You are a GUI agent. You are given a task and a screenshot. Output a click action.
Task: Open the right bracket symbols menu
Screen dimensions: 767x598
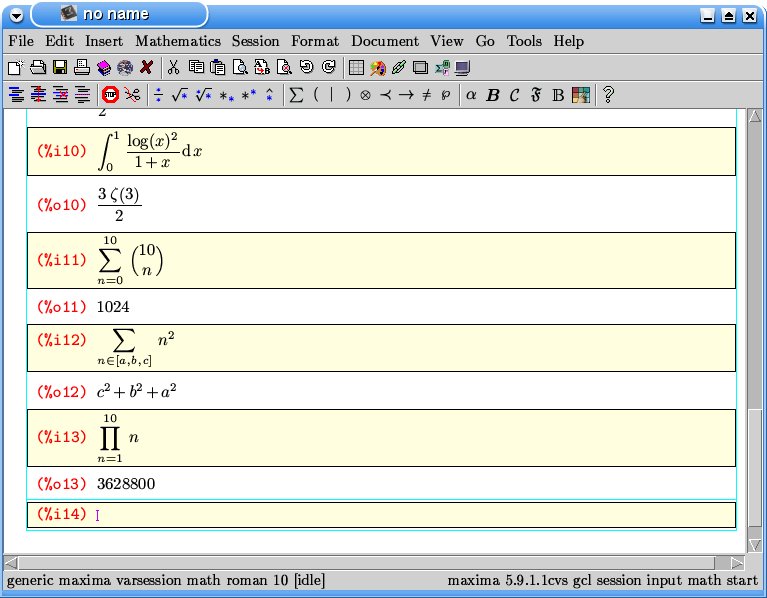348,94
